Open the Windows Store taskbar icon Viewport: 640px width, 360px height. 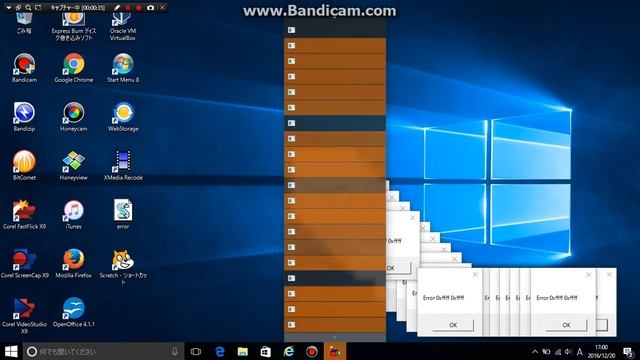click(x=266, y=351)
